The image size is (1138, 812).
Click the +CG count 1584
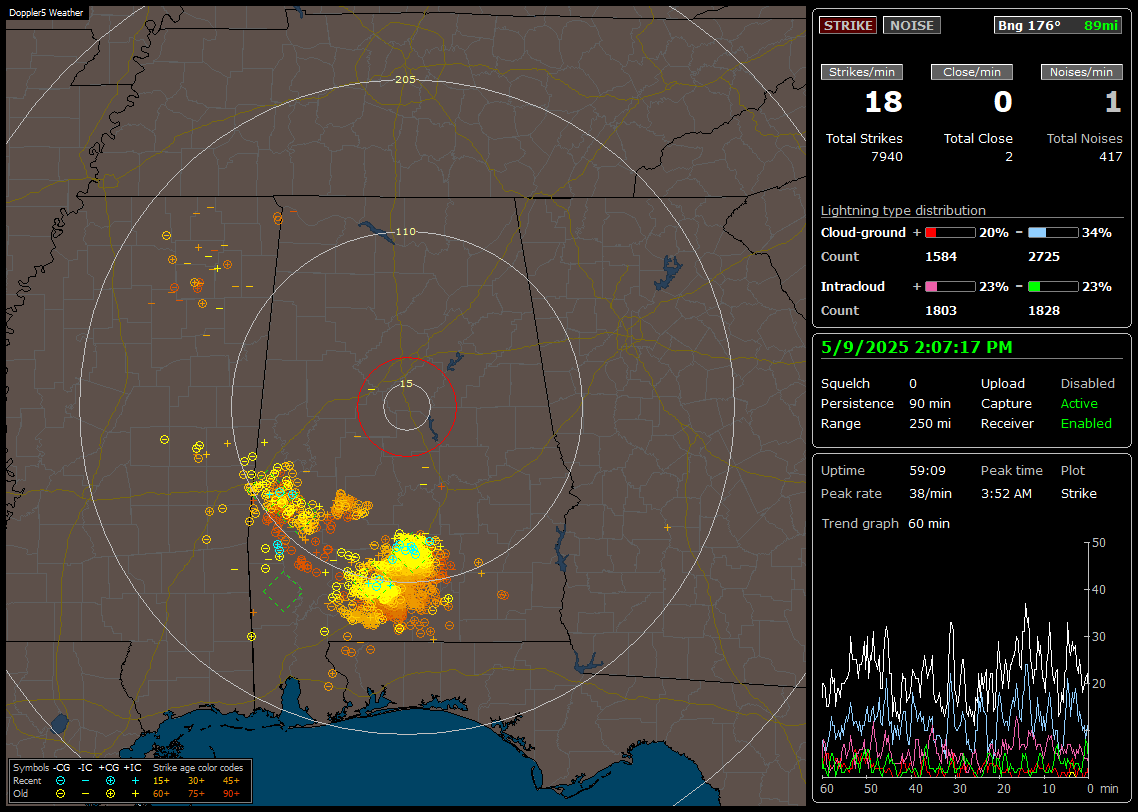coord(941,257)
